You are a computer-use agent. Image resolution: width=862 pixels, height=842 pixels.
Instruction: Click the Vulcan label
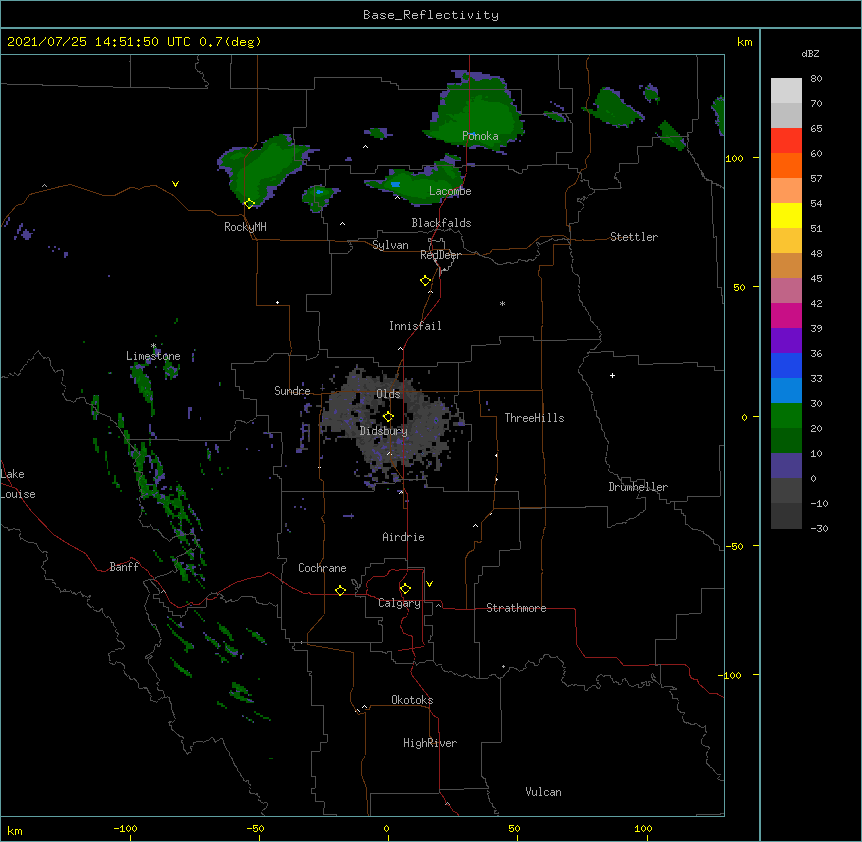click(x=543, y=792)
